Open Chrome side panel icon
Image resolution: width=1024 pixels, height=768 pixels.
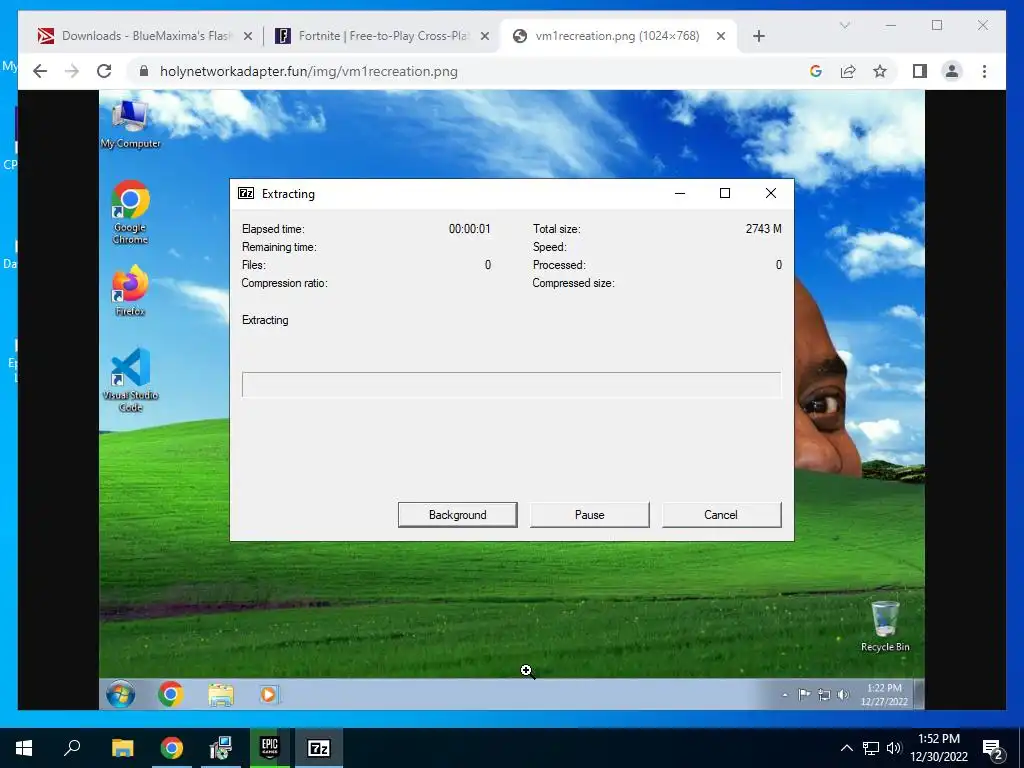coord(920,71)
